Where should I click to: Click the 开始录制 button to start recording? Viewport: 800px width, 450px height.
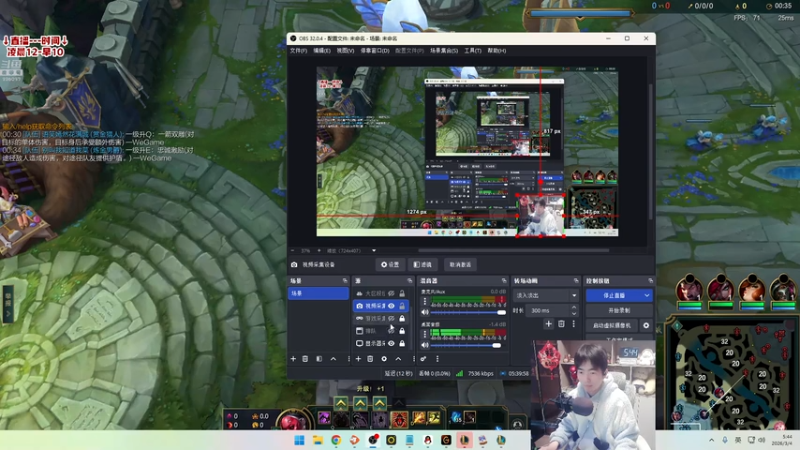[619, 310]
